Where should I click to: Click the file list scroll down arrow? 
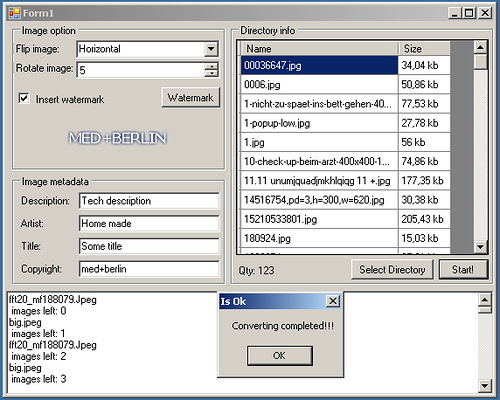(x=480, y=247)
